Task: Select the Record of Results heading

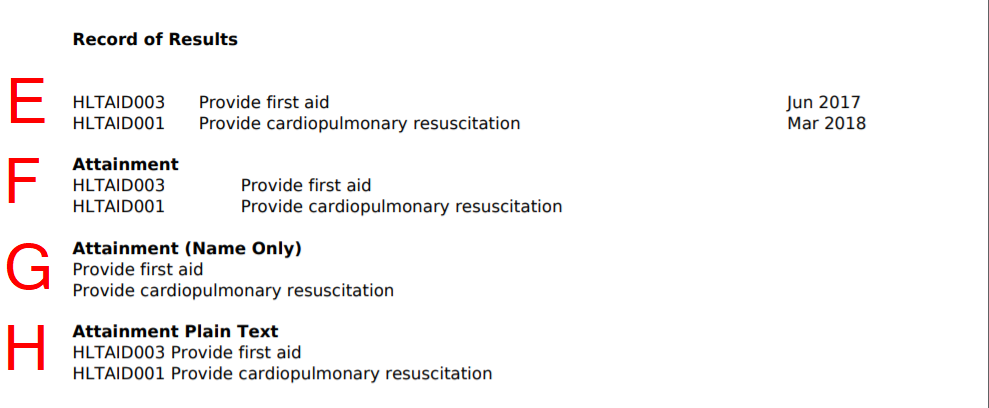Action: pyautogui.click(x=155, y=39)
